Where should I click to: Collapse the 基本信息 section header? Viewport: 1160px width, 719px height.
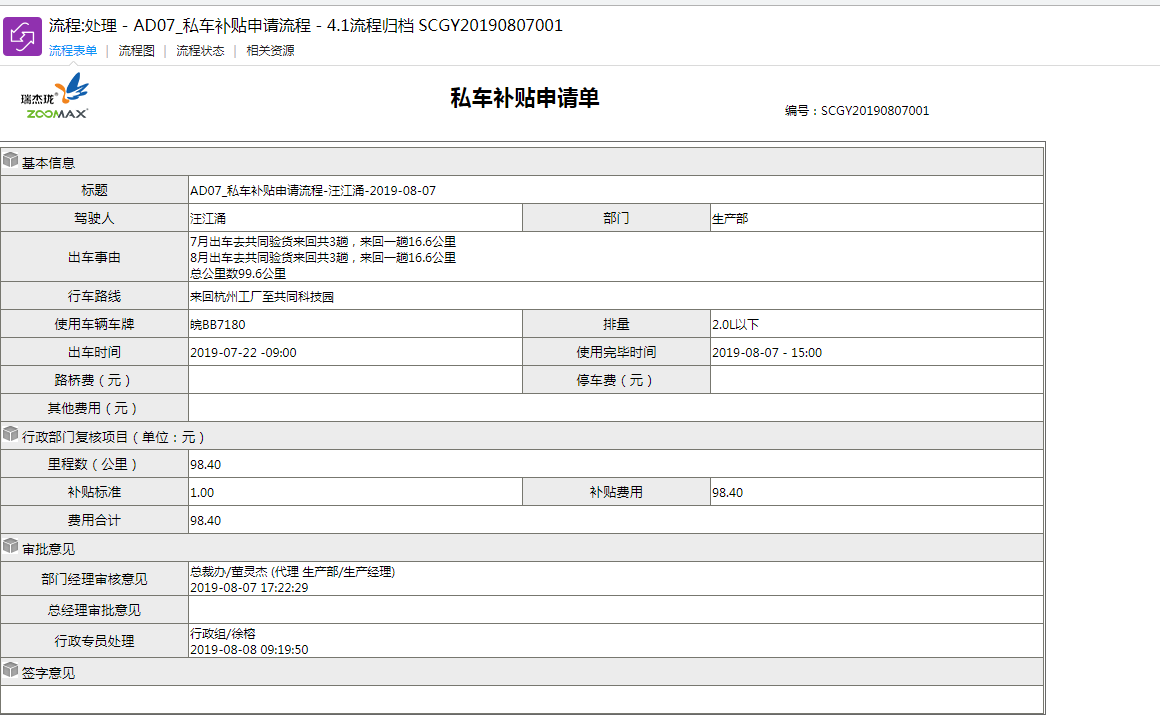[x=48, y=163]
